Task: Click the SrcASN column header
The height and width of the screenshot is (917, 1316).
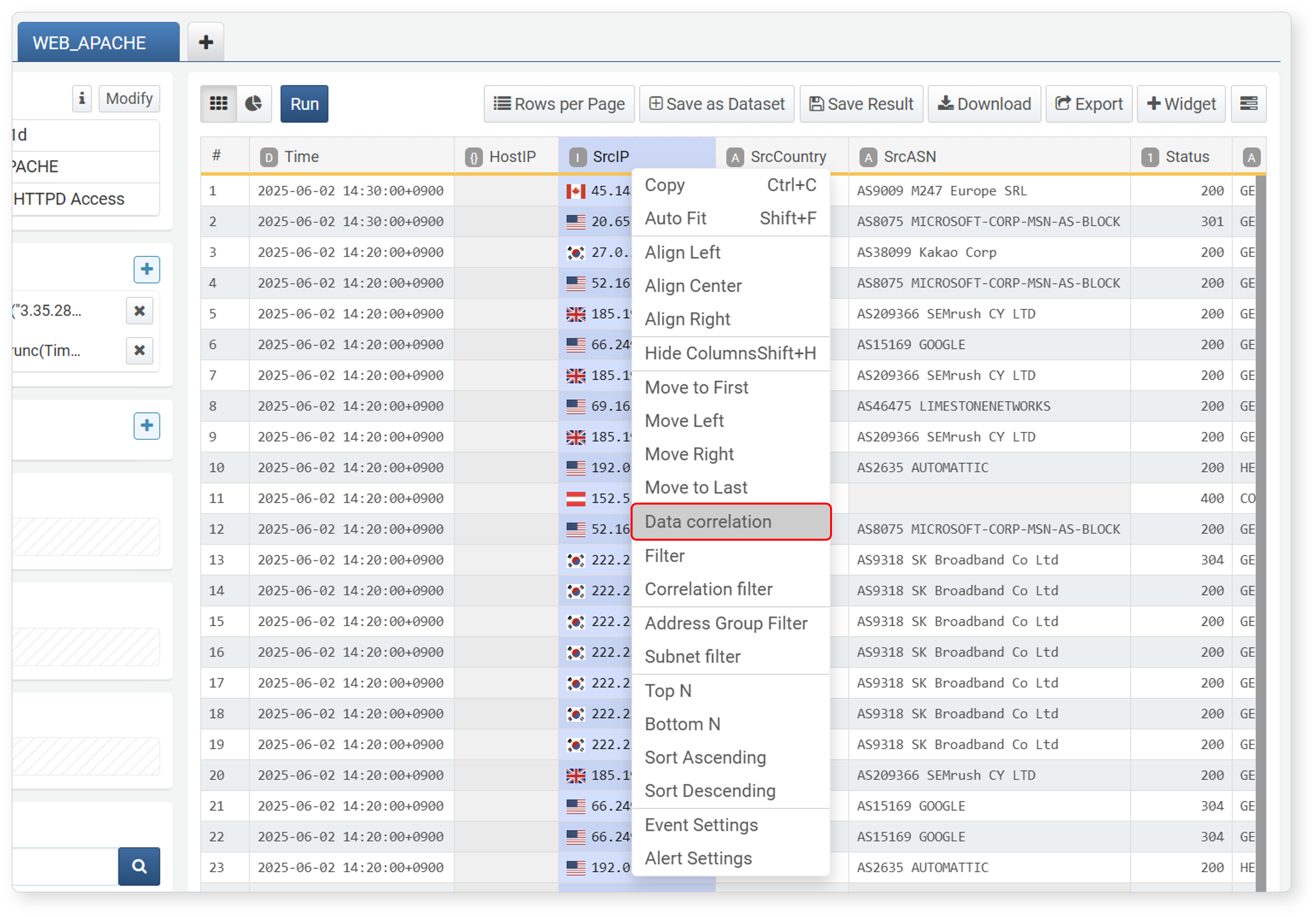Action: coord(989,156)
